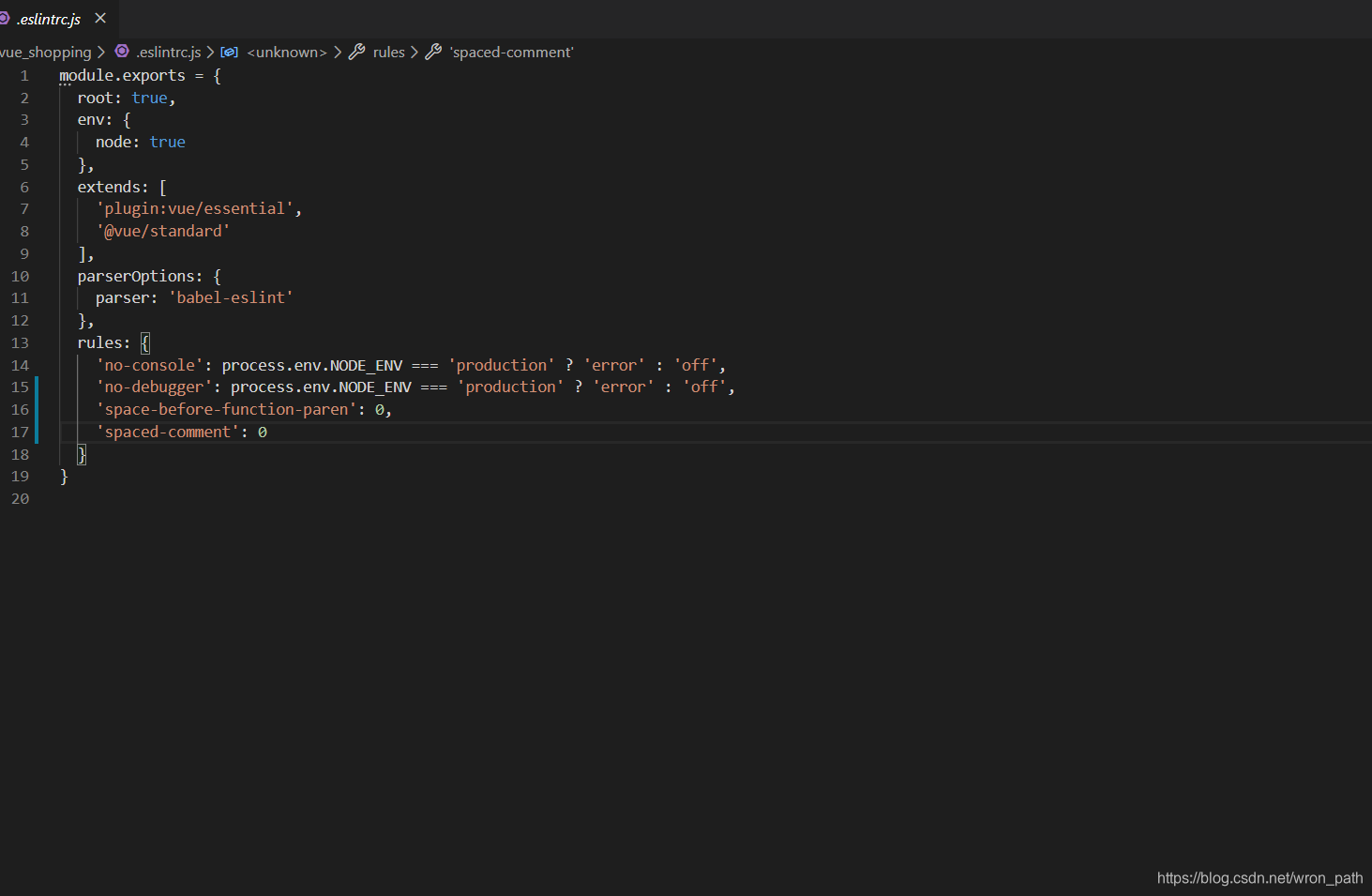Click the wrench icon before rules breadcrumb
Screen dimensions: 1372x896
point(356,52)
